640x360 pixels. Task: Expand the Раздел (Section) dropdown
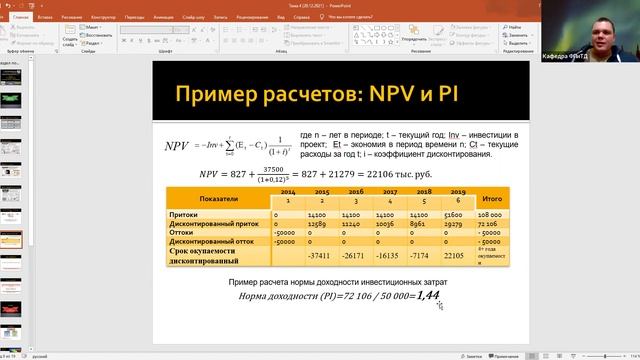click(92, 43)
